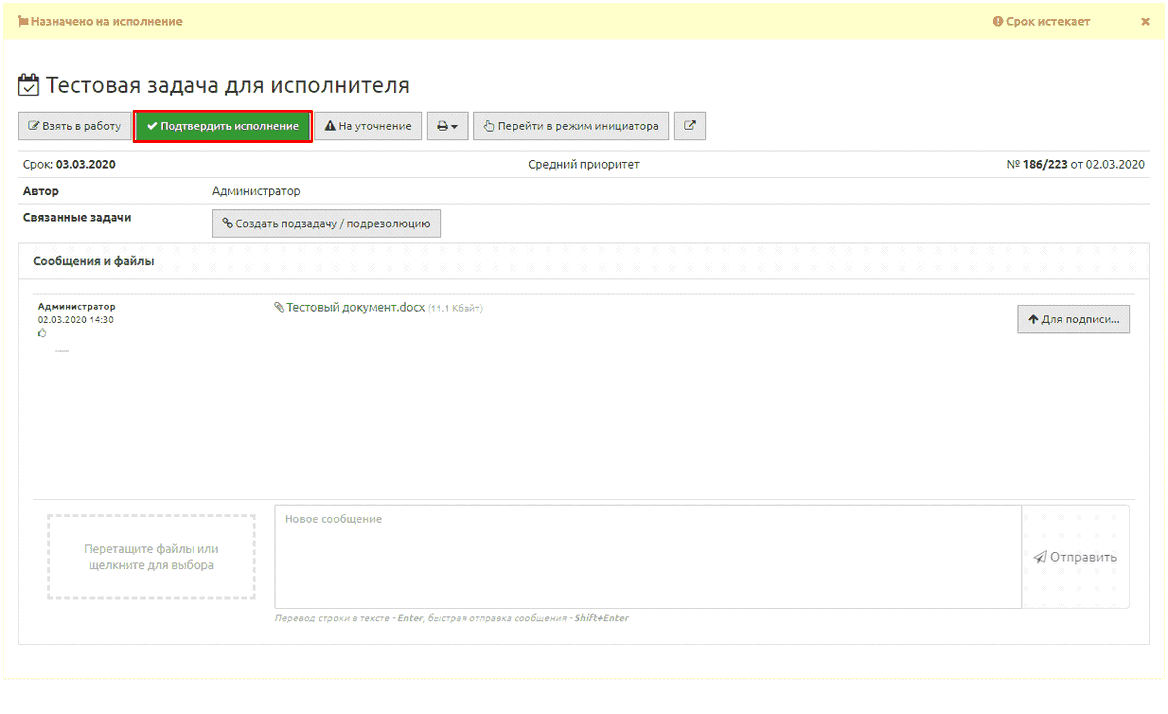Click the calendar-check icon beside the task title
Viewport: 1168px width, 714px height.
click(x=28, y=85)
